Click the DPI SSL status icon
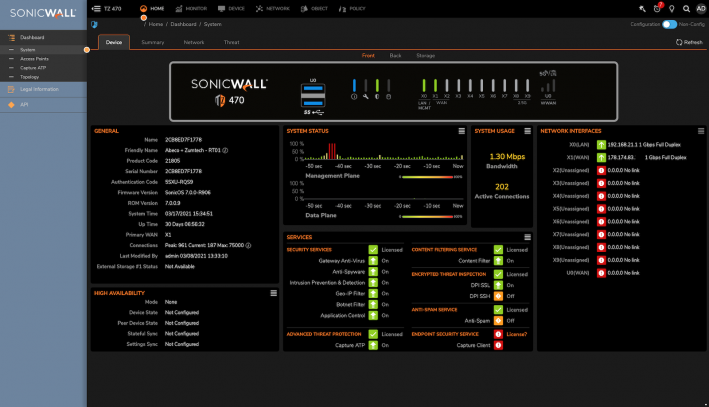This screenshot has height=407, width=709. click(498, 285)
